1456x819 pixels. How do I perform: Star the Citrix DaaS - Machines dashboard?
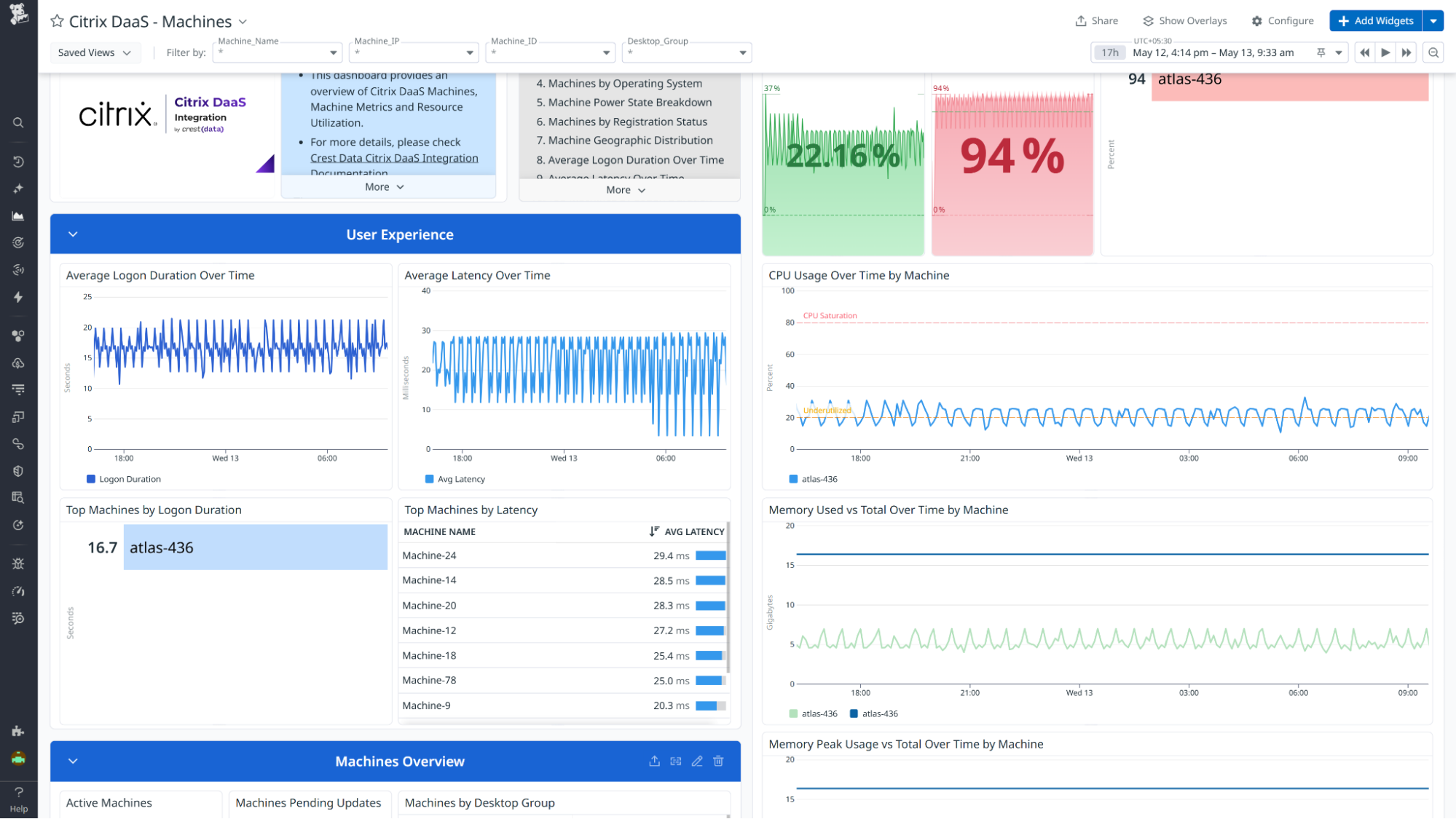click(57, 21)
